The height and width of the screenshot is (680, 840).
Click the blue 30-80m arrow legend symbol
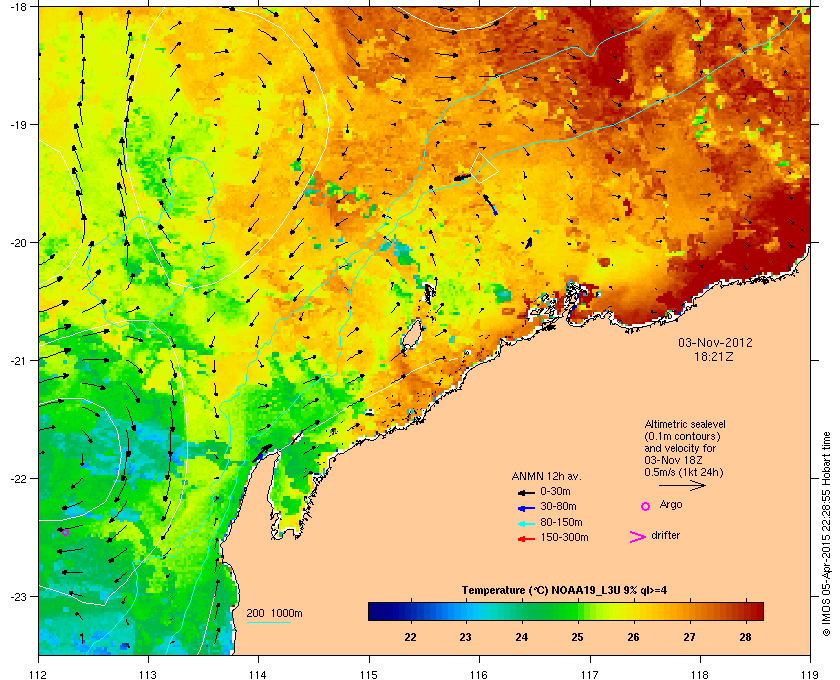[x=526, y=508]
